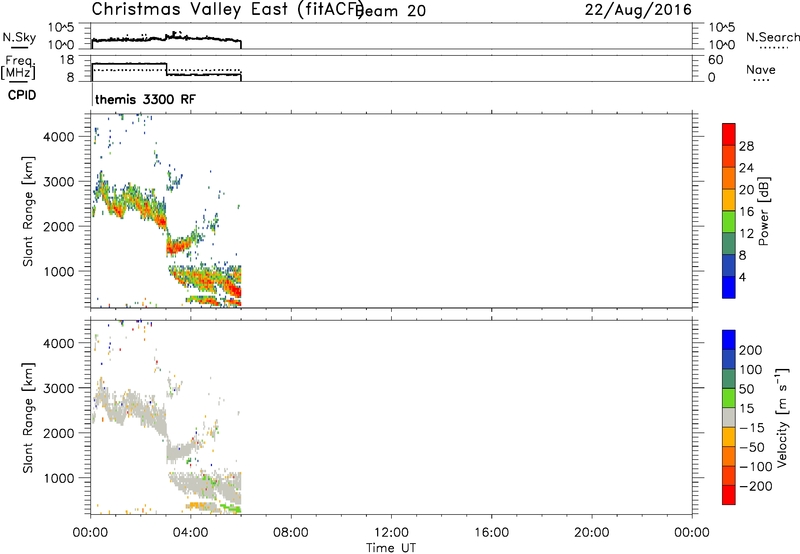Click the date '22/Aug/2016'
Screen dimensions: 800x554
click(x=638, y=10)
